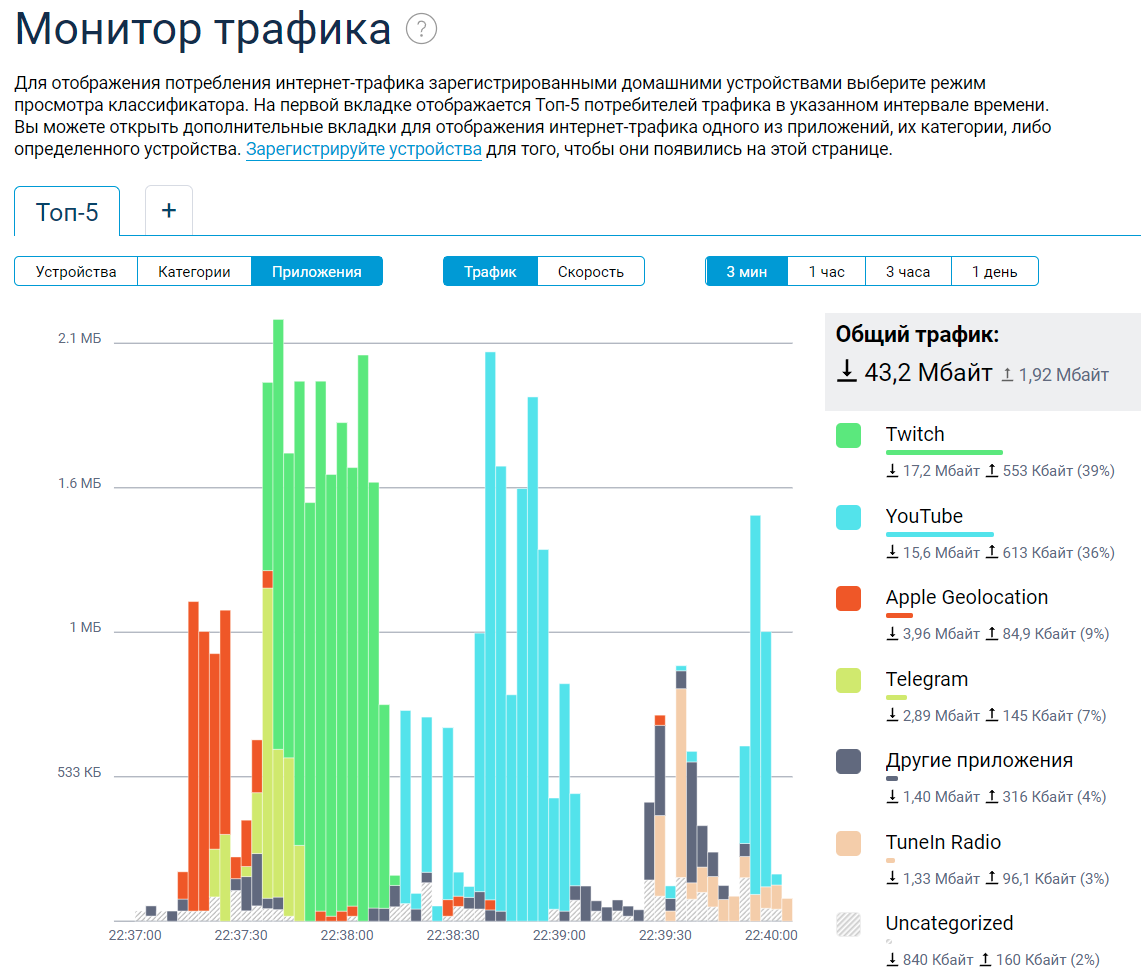1141x979 pixels.
Task: Click the hatched Uncategorized legend square
Action: pos(847,926)
